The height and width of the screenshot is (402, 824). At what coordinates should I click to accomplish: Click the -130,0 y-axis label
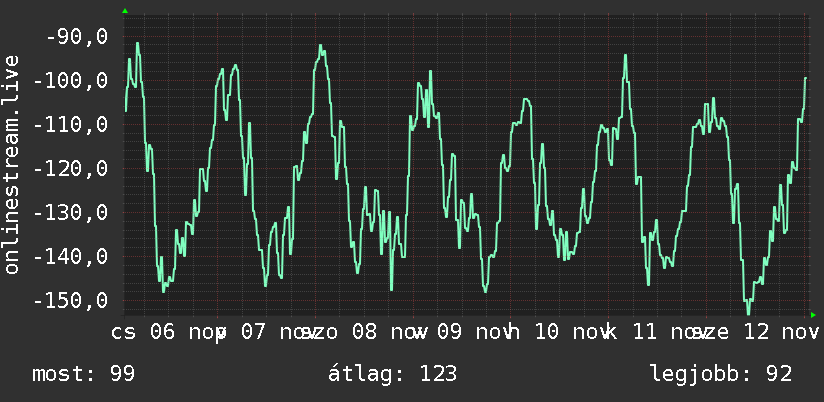tap(70, 213)
